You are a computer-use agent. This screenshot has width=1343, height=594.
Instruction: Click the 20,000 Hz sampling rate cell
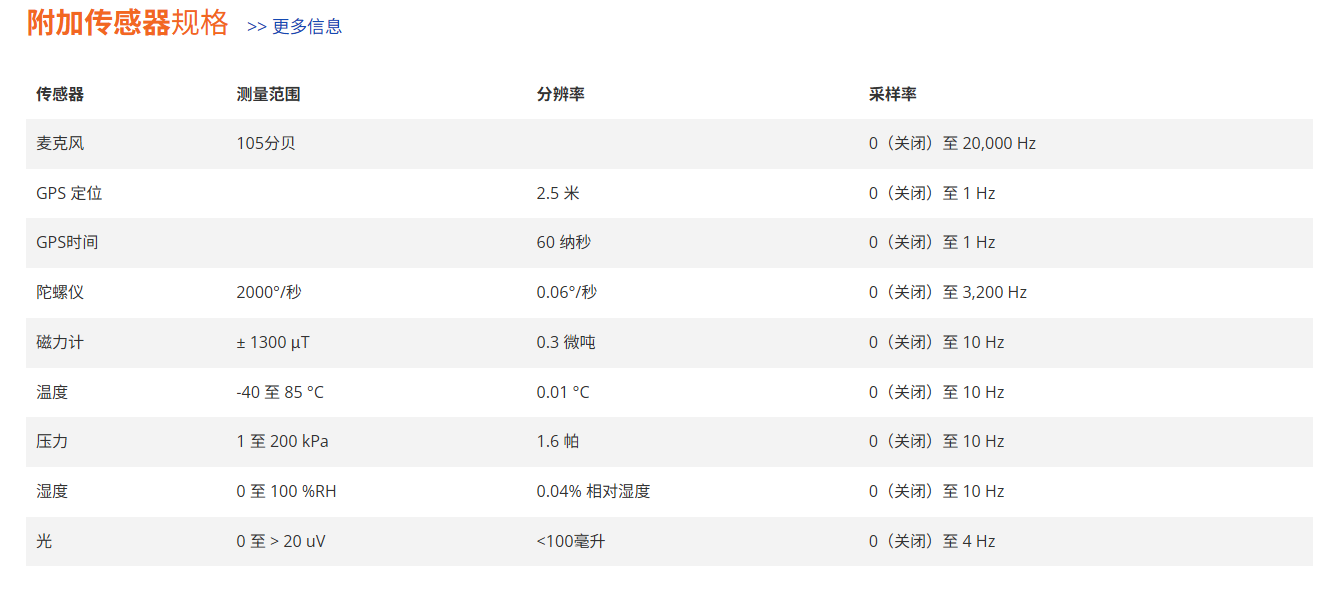pyautogui.click(x=952, y=143)
